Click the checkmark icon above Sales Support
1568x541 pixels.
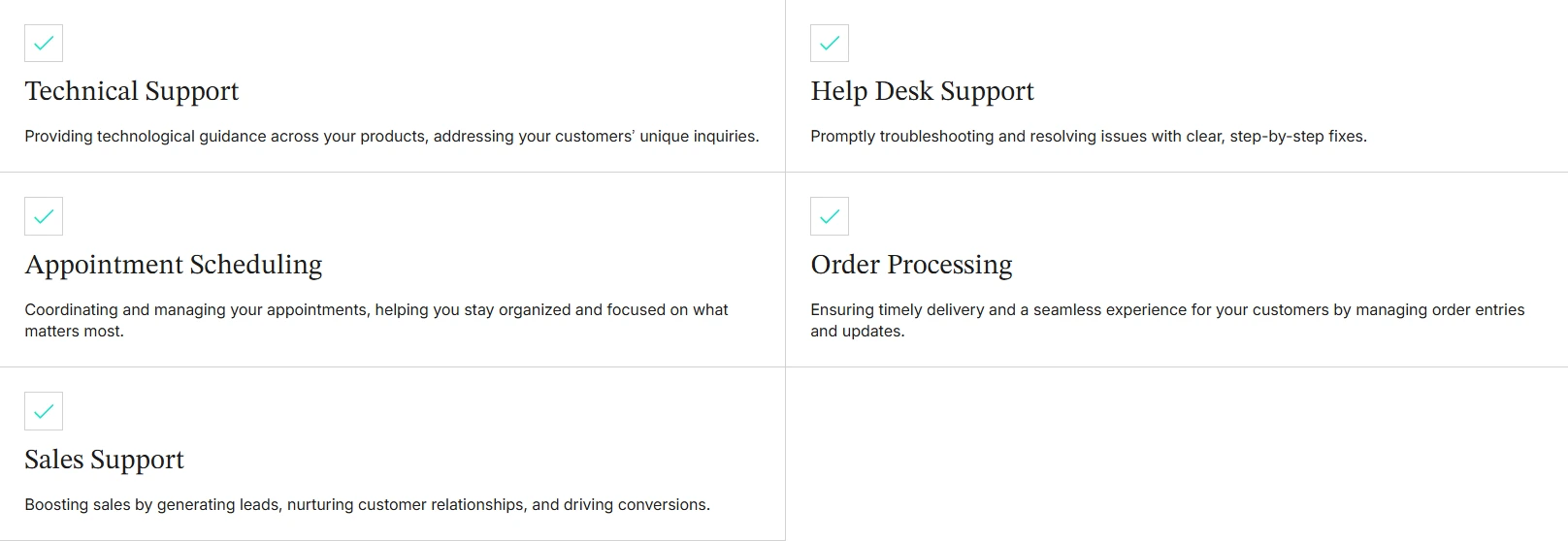click(44, 411)
